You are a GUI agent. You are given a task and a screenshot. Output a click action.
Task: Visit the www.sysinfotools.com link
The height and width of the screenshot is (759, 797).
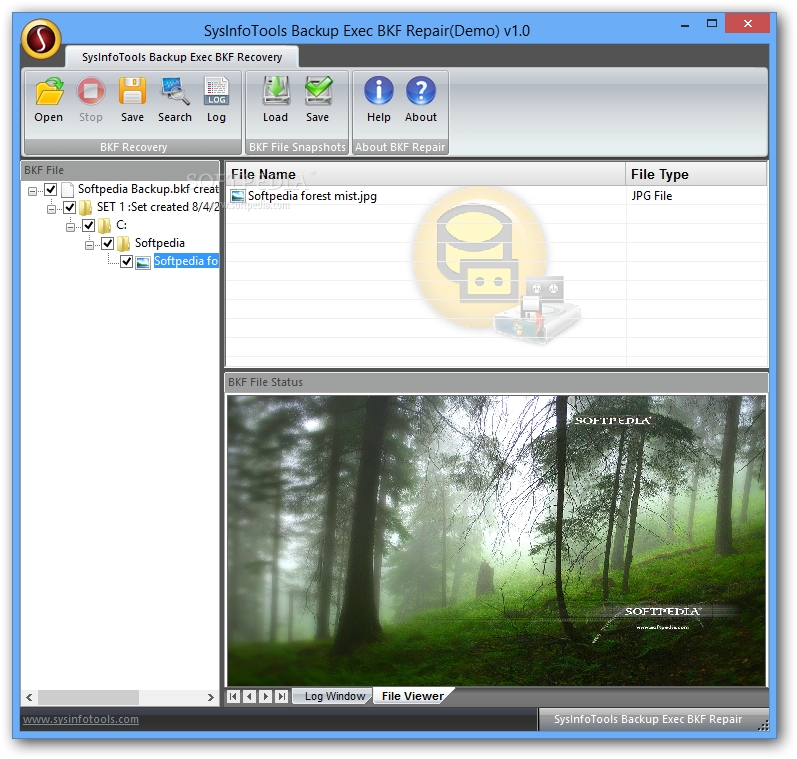[x=81, y=719]
